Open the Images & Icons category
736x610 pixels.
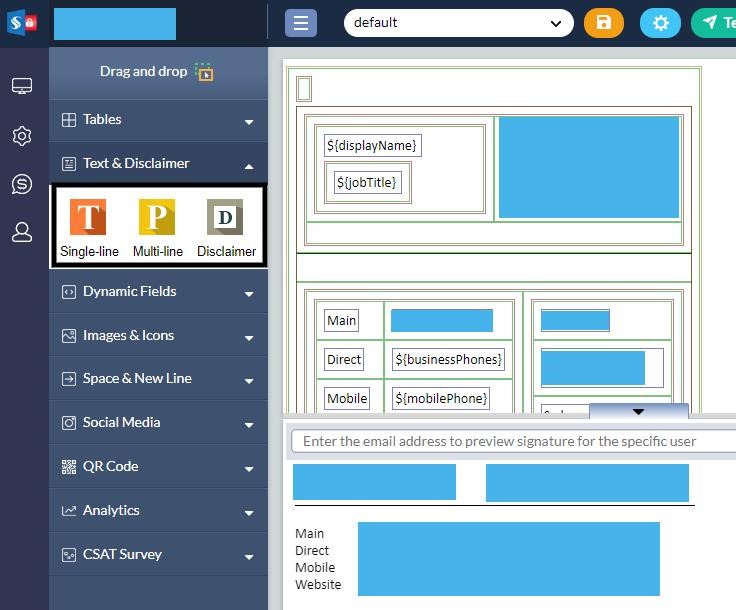tap(158, 336)
